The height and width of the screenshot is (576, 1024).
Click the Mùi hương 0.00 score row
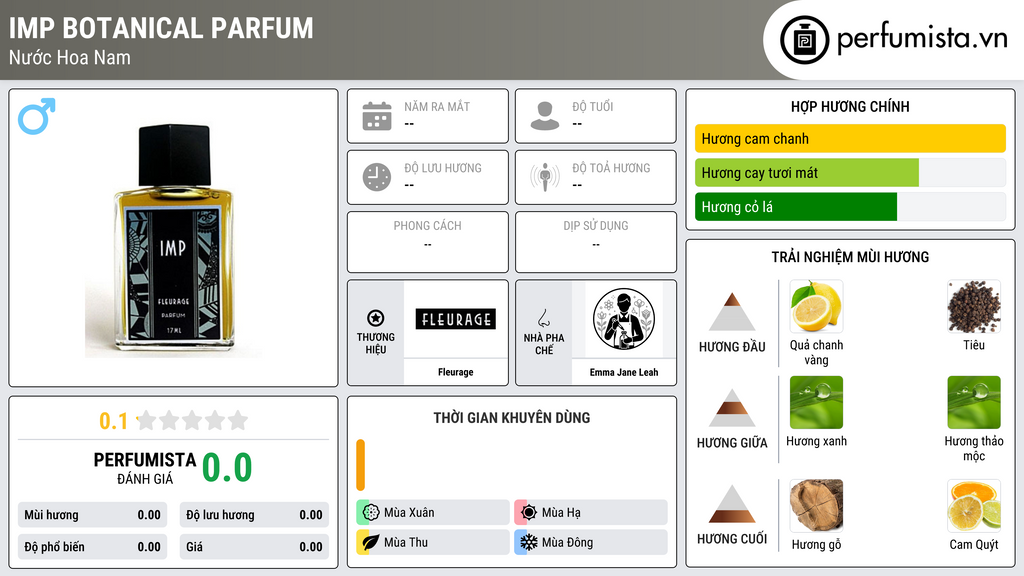[93, 515]
